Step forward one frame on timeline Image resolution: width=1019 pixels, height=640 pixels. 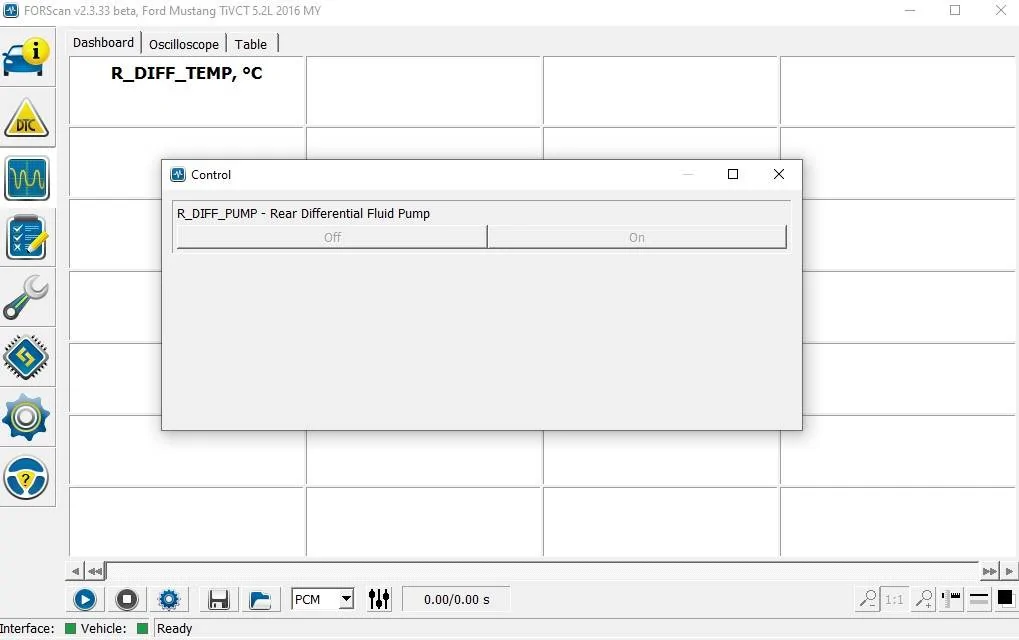pos(1009,571)
